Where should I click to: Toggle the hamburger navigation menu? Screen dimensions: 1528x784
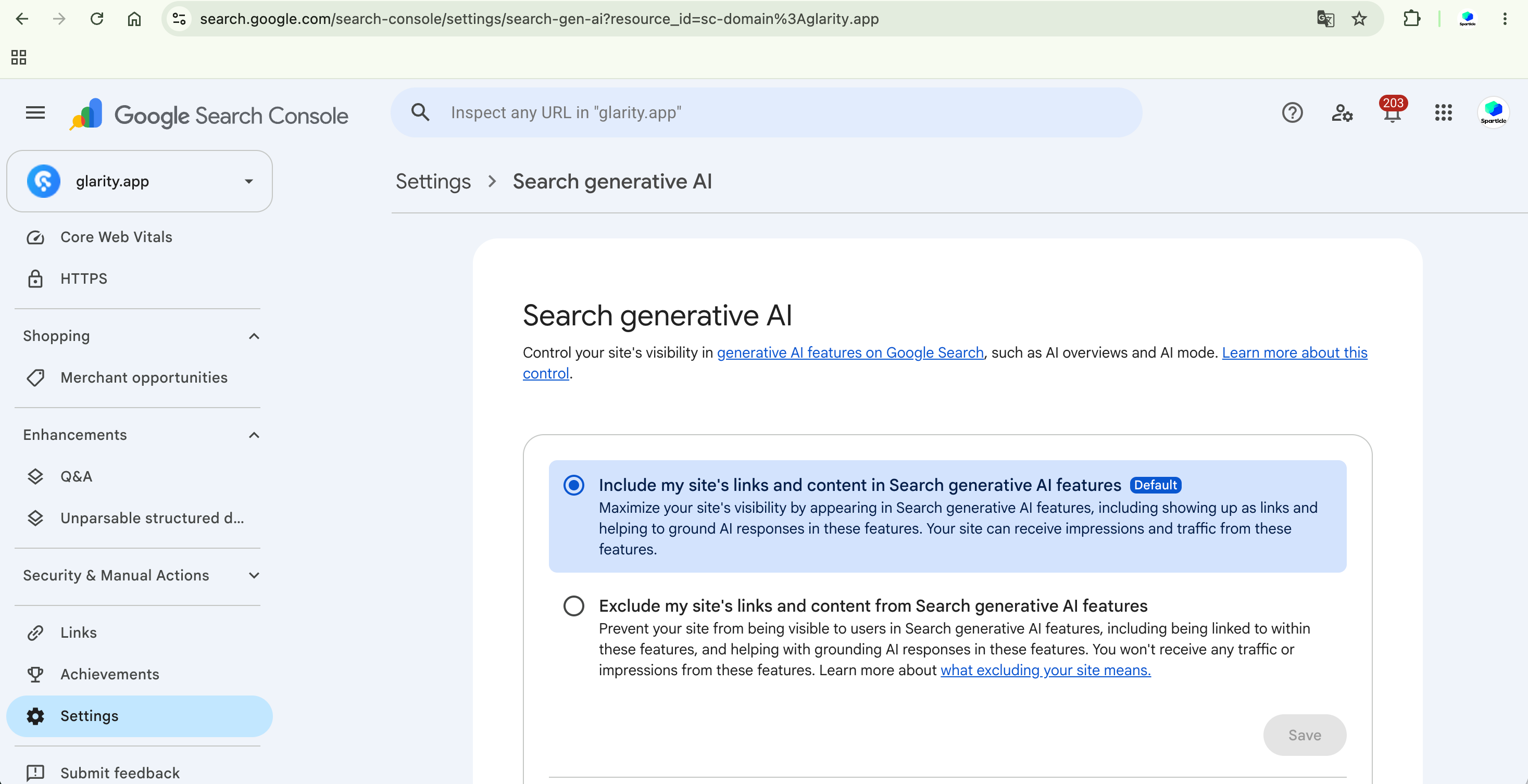(x=35, y=112)
